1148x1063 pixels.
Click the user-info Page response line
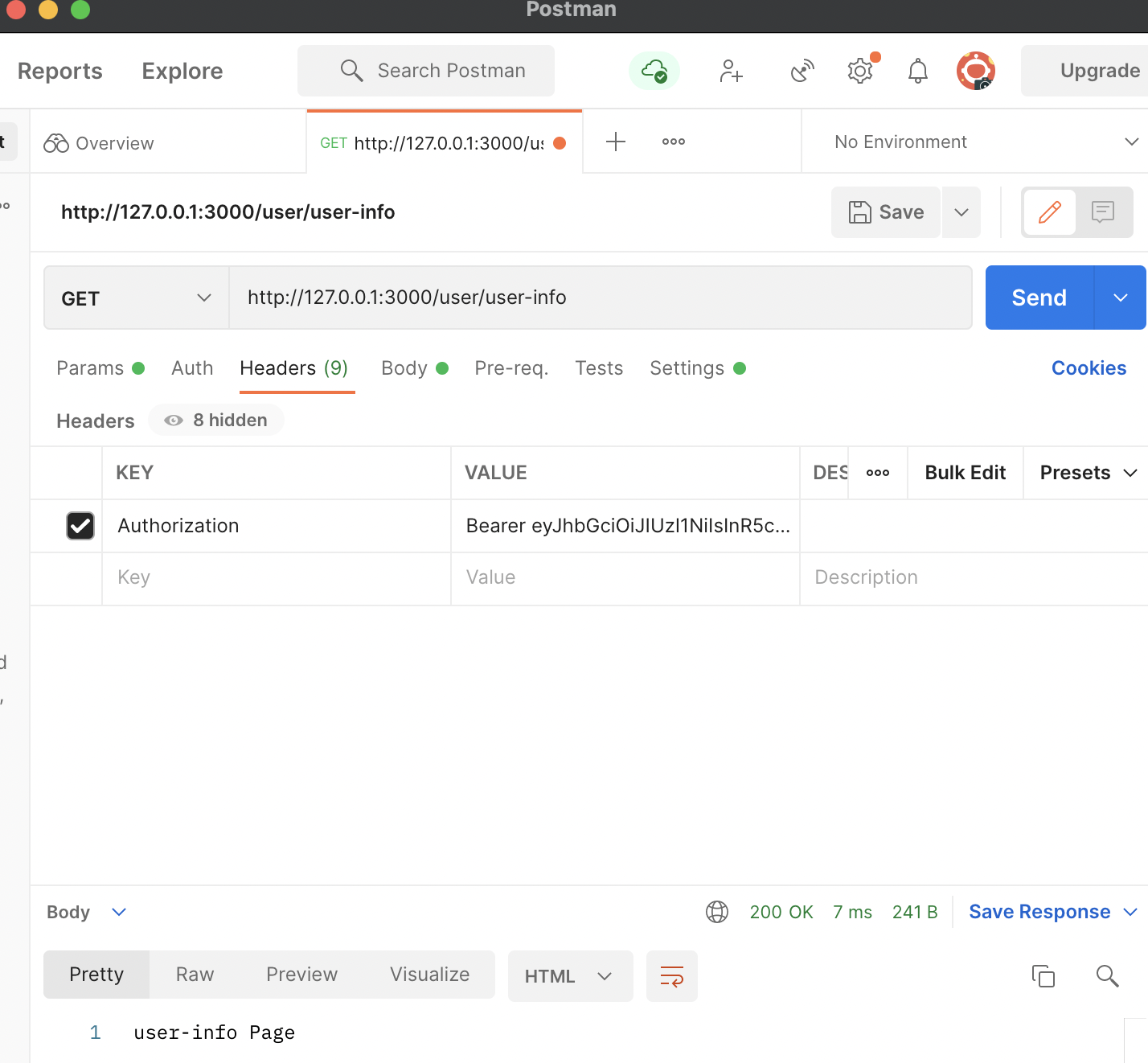pyautogui.click(x=214, y=1032)
